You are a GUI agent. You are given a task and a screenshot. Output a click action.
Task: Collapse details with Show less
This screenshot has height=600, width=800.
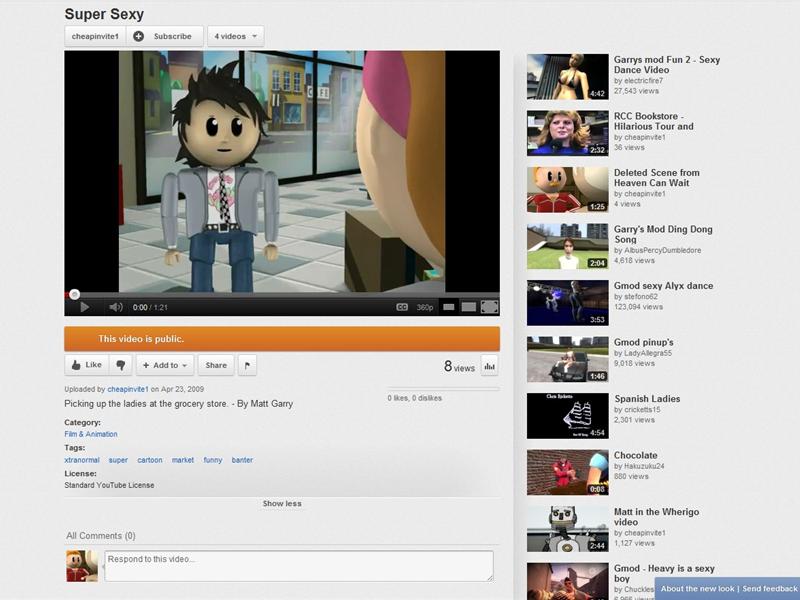click(x=281, y=503)
